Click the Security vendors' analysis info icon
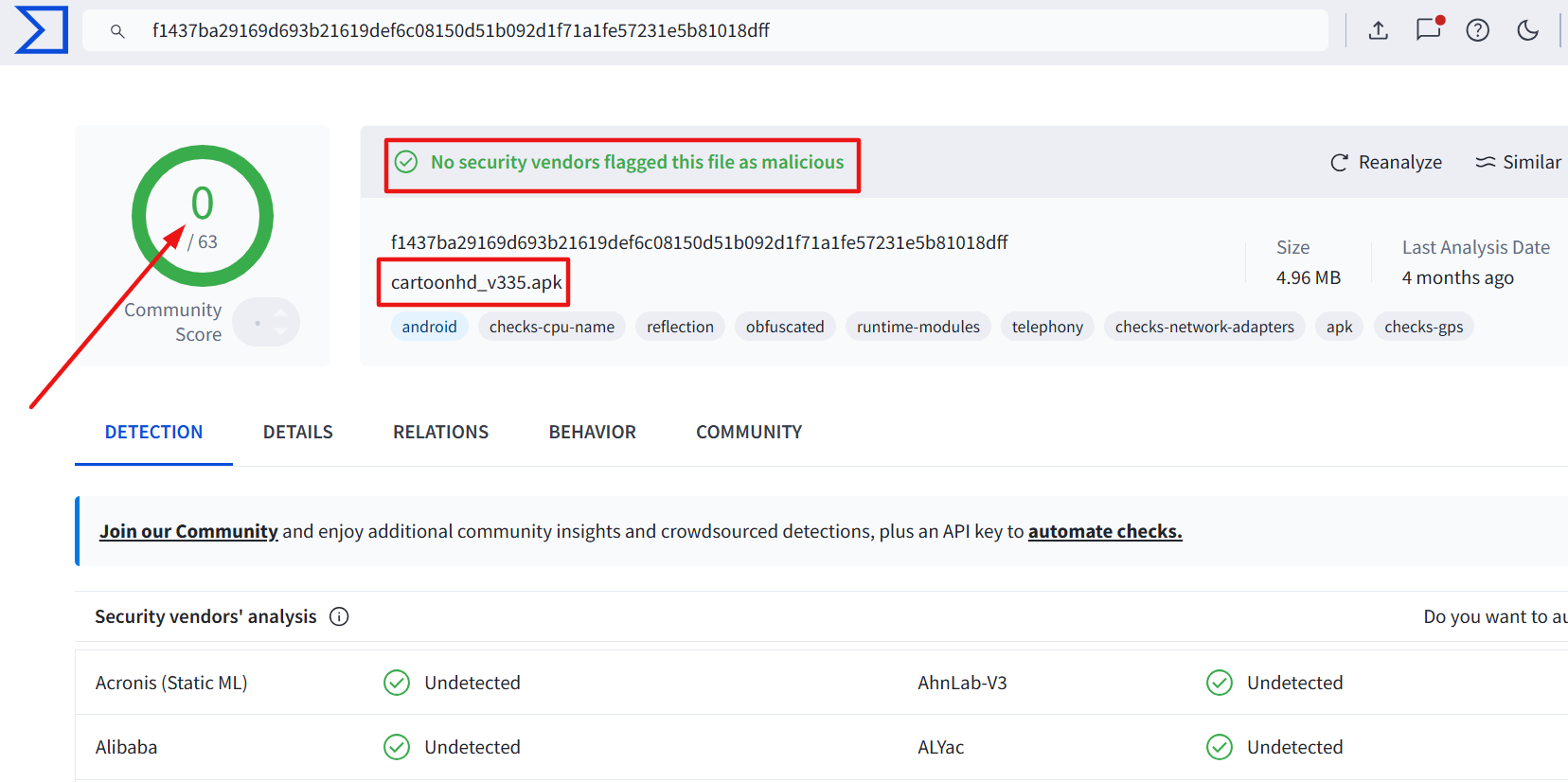Image resolution: width=1568 pixels, height=782 pixels. [x=339, y=616]
